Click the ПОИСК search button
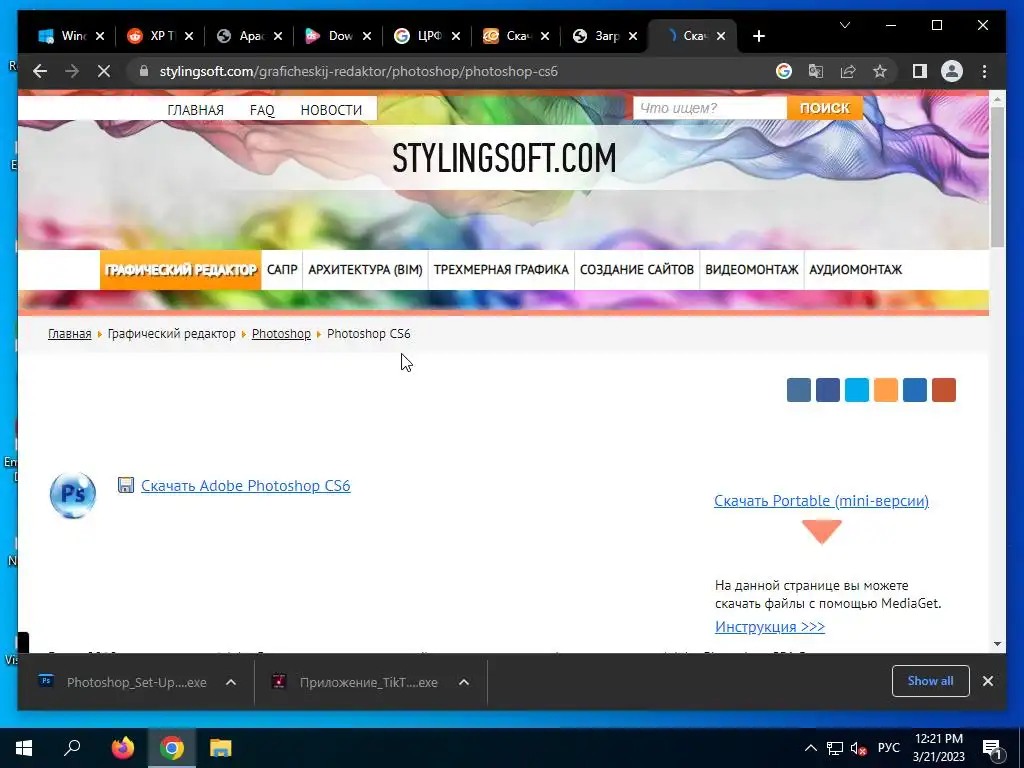The image size is (1024, 768). pyautogui.click(x=824, y=108)
